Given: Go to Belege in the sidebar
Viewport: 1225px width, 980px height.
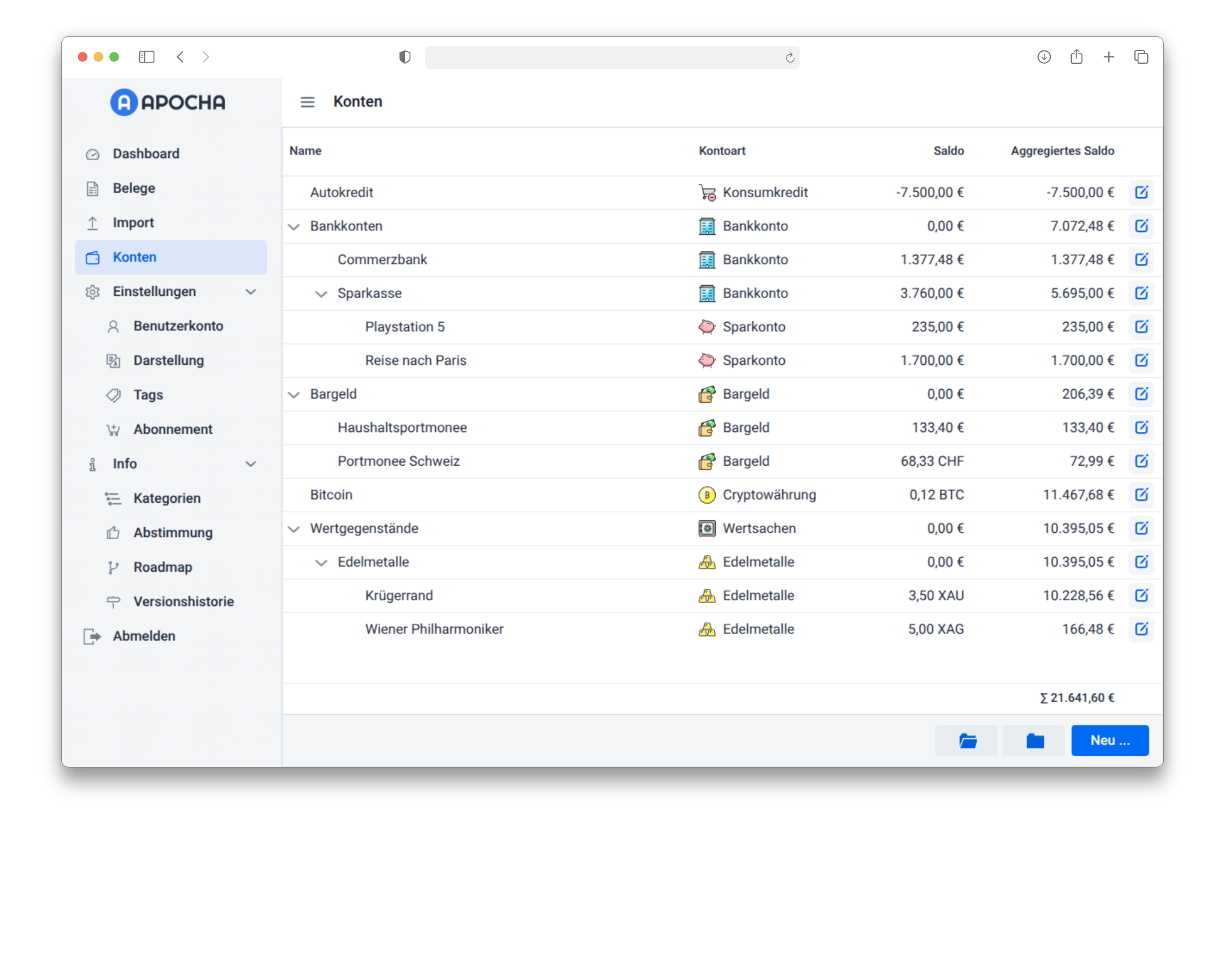Looking at the screenshot, I should 171,188.
